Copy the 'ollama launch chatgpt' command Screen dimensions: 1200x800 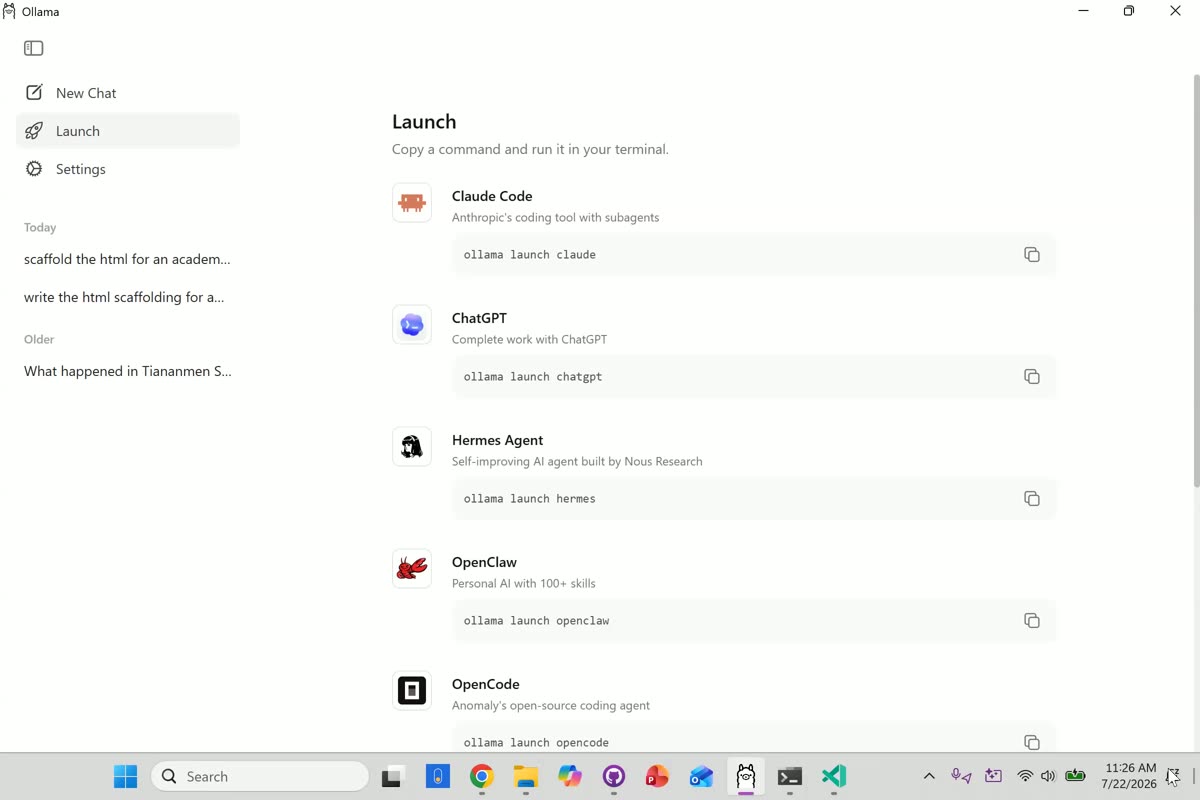point(1032,377)
